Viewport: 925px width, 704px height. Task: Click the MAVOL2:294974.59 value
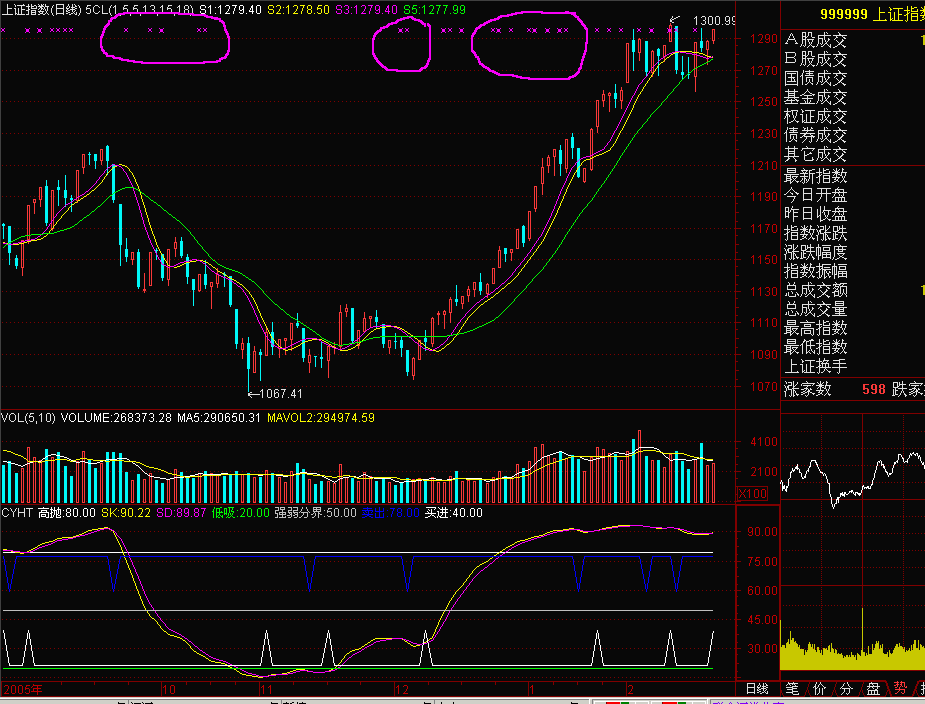320,418
